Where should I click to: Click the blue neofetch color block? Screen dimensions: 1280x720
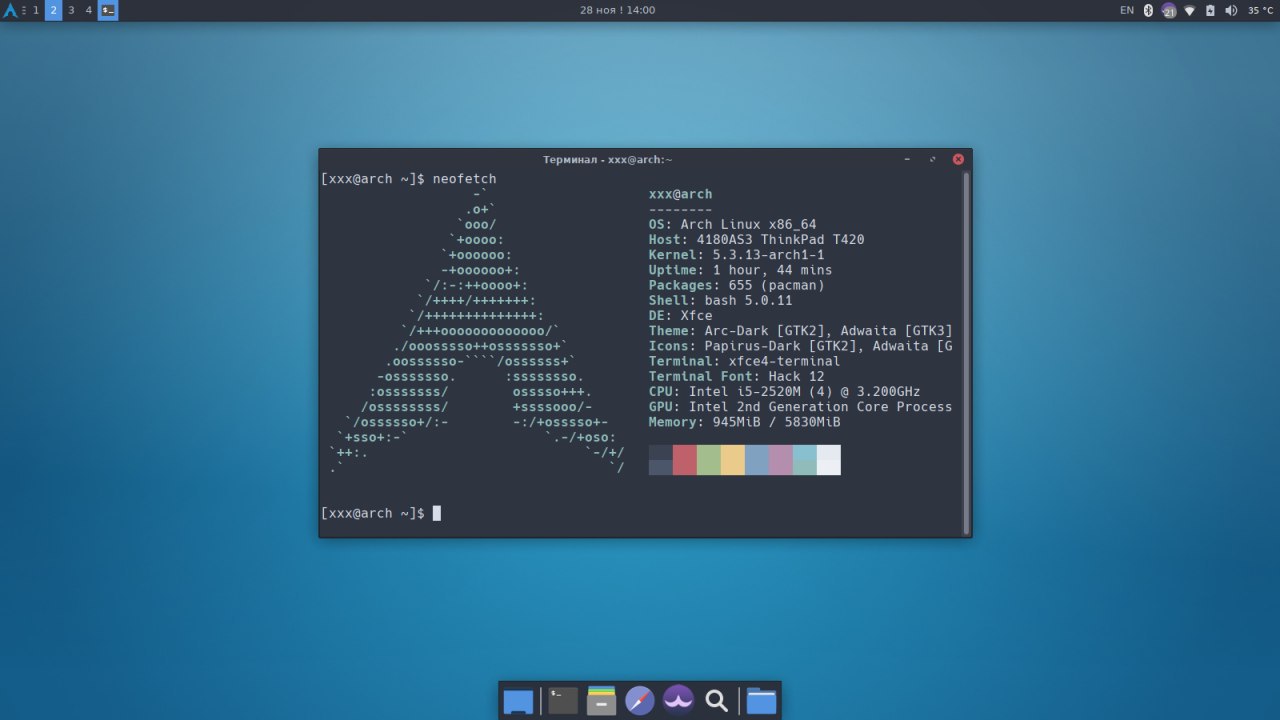757,460
